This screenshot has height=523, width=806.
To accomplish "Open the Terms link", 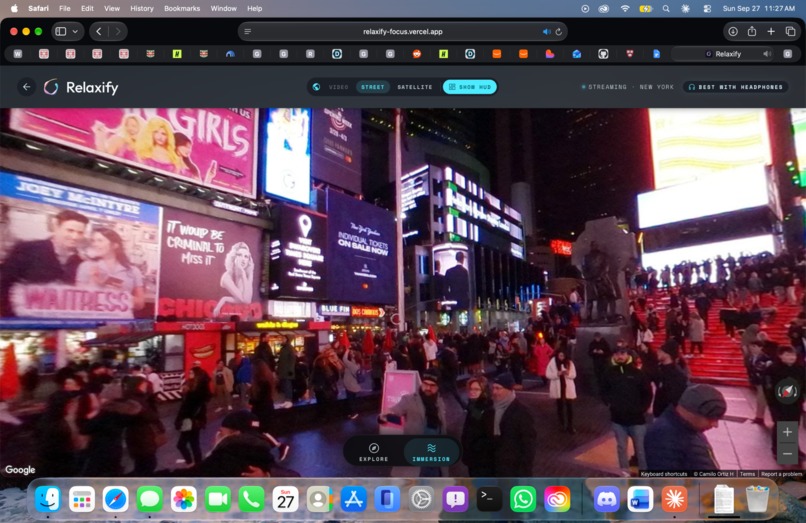I will (747, 474).
